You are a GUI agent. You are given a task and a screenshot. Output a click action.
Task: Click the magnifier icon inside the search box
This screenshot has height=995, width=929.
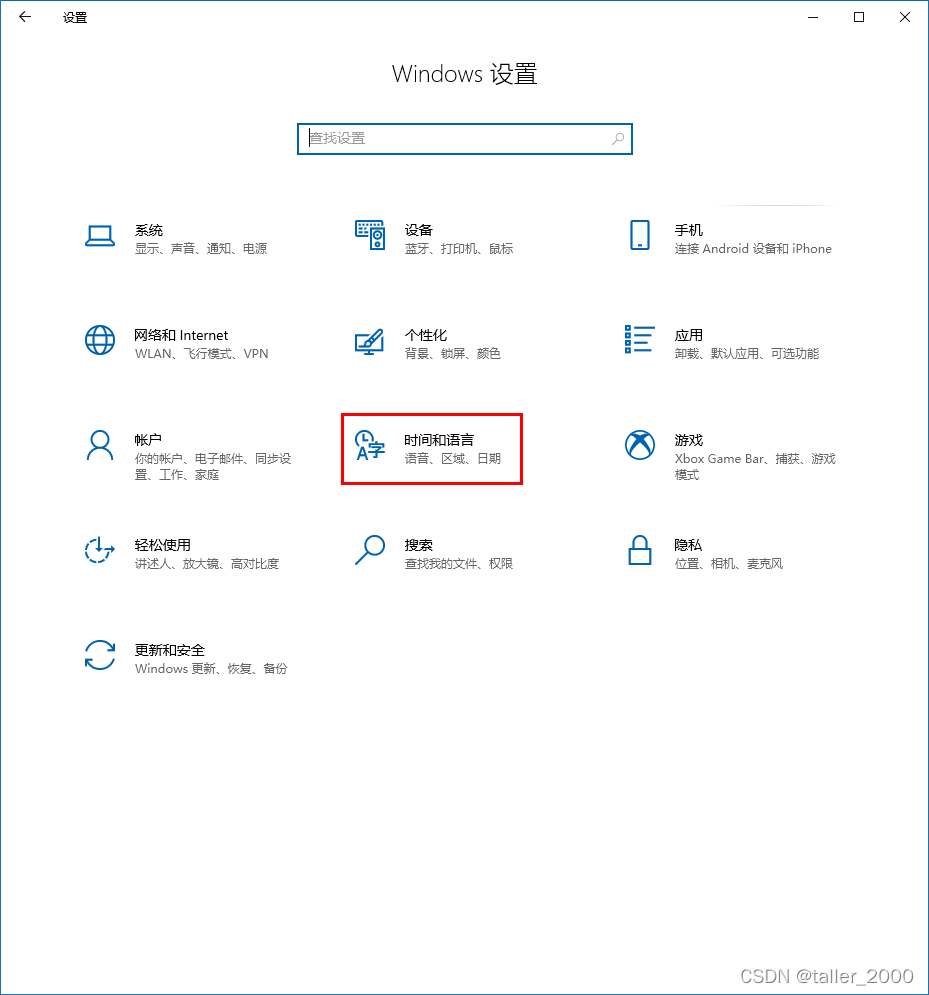pos(618,138)
